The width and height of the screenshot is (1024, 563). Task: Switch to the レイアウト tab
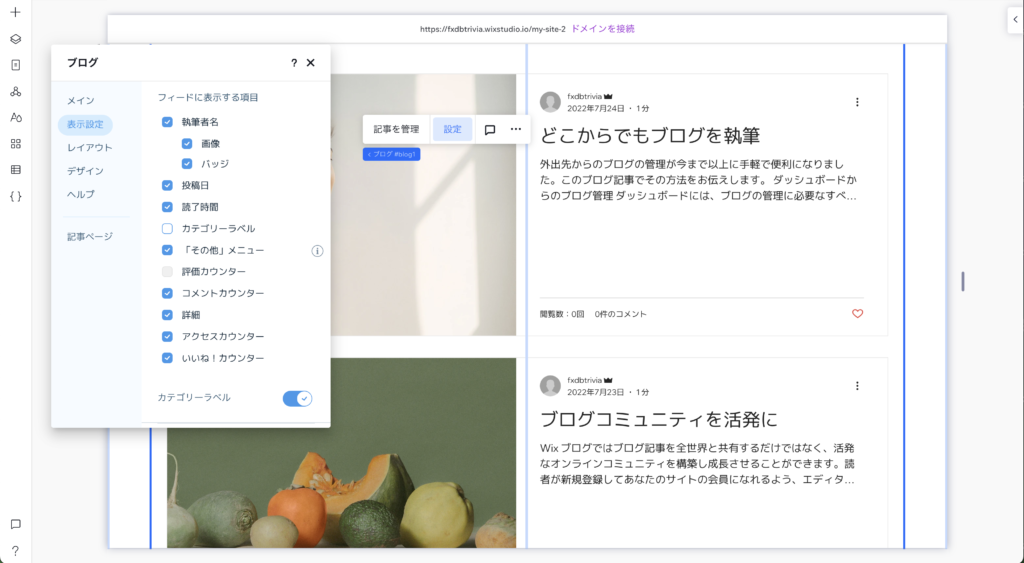[90, 148]
